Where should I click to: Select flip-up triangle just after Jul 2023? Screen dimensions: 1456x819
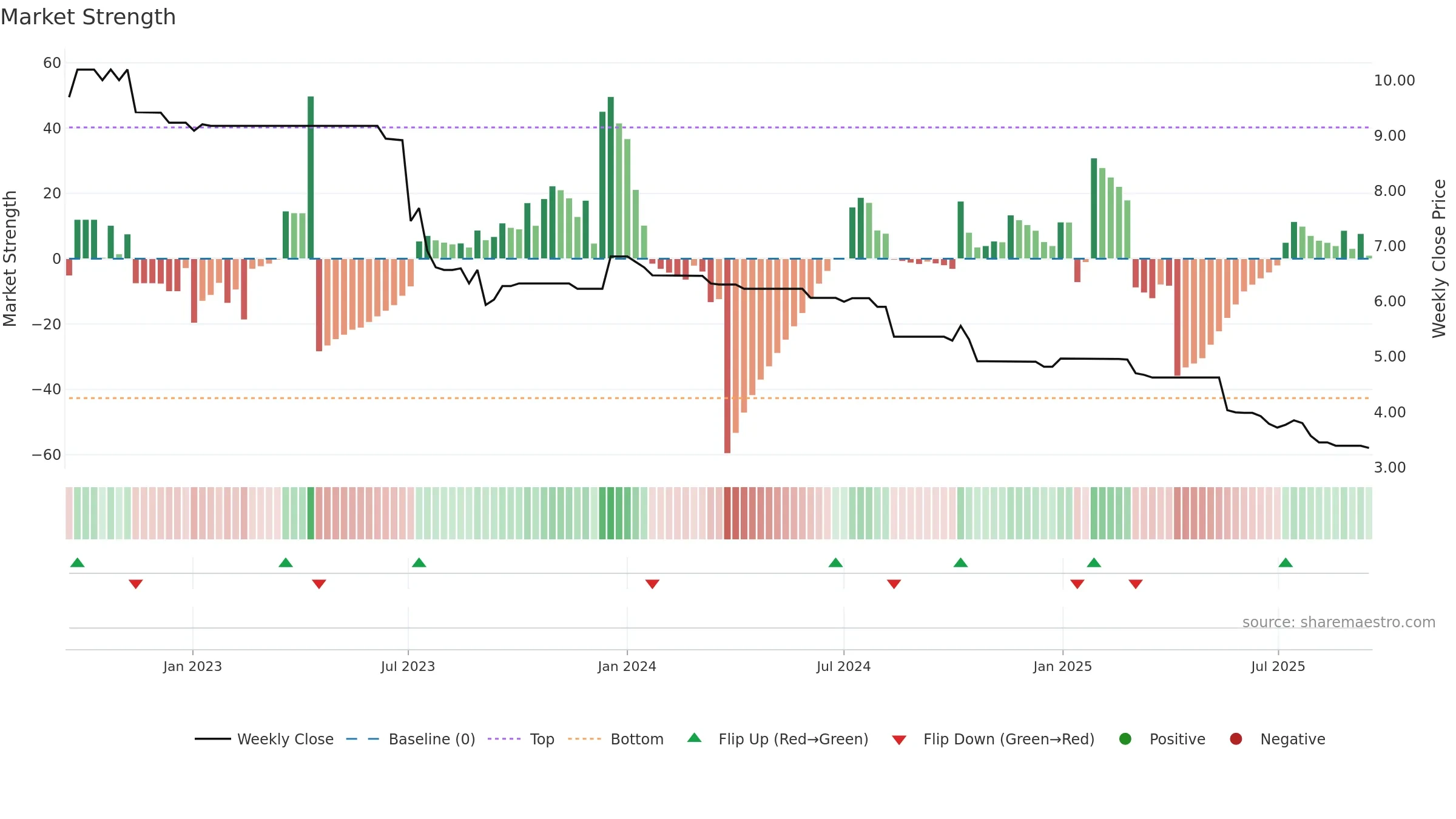[419, 562]
